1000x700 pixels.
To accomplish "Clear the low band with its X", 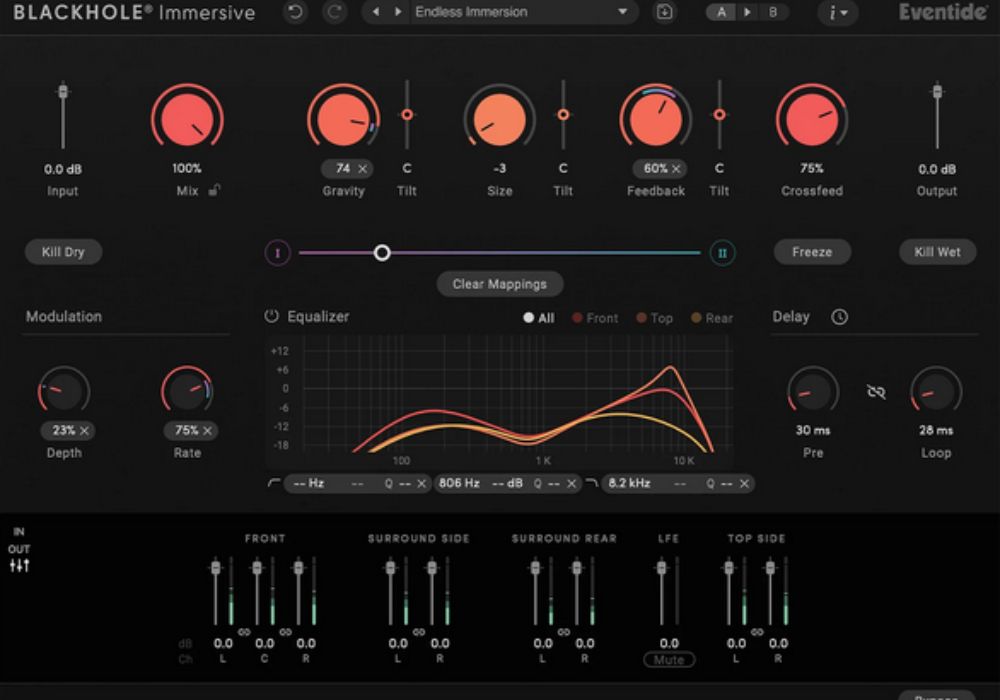I will (422, 484).
